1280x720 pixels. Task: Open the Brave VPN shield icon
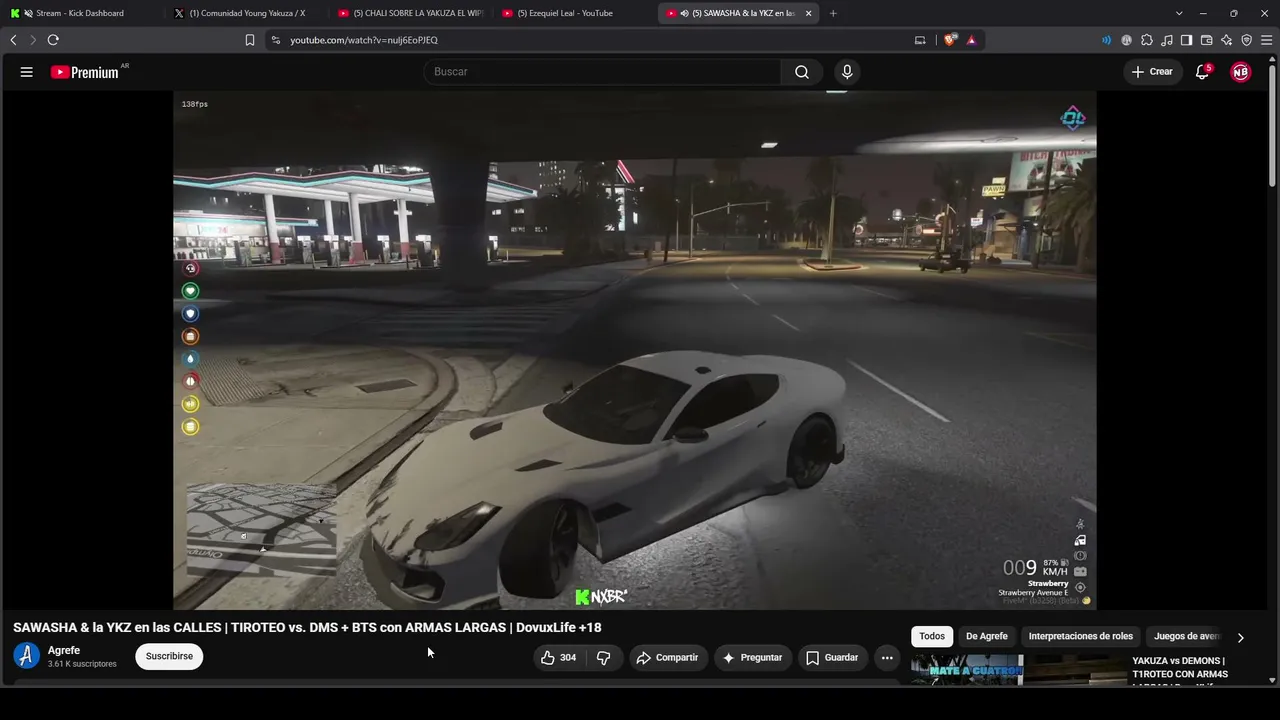(1247, 40)
